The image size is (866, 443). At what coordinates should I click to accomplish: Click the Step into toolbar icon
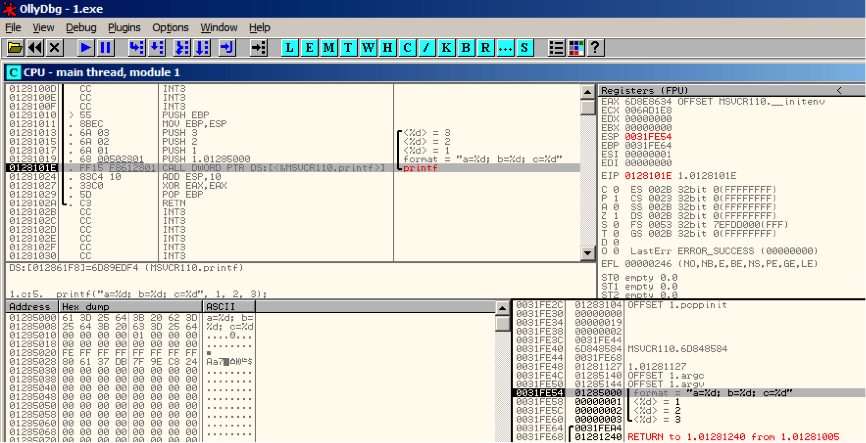pyautogui.click(x=137, y=48)
